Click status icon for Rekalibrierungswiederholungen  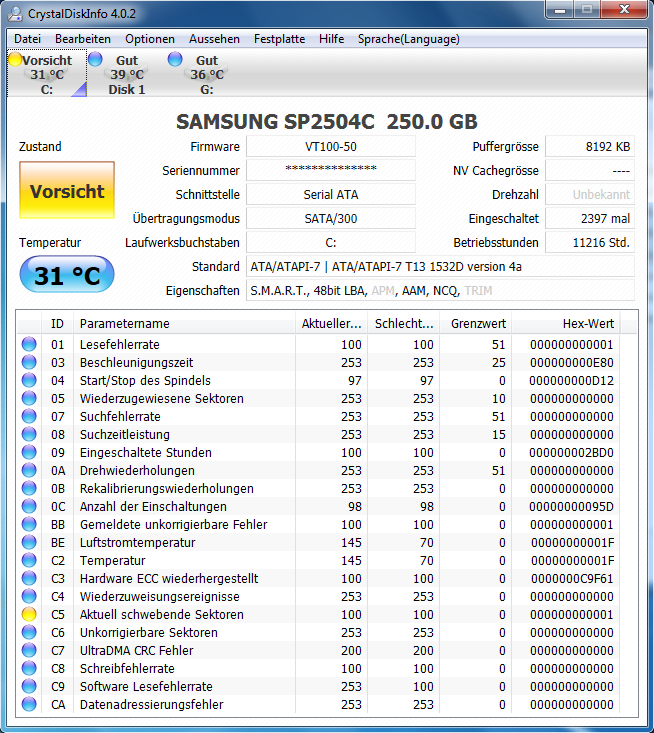[29, 488]
